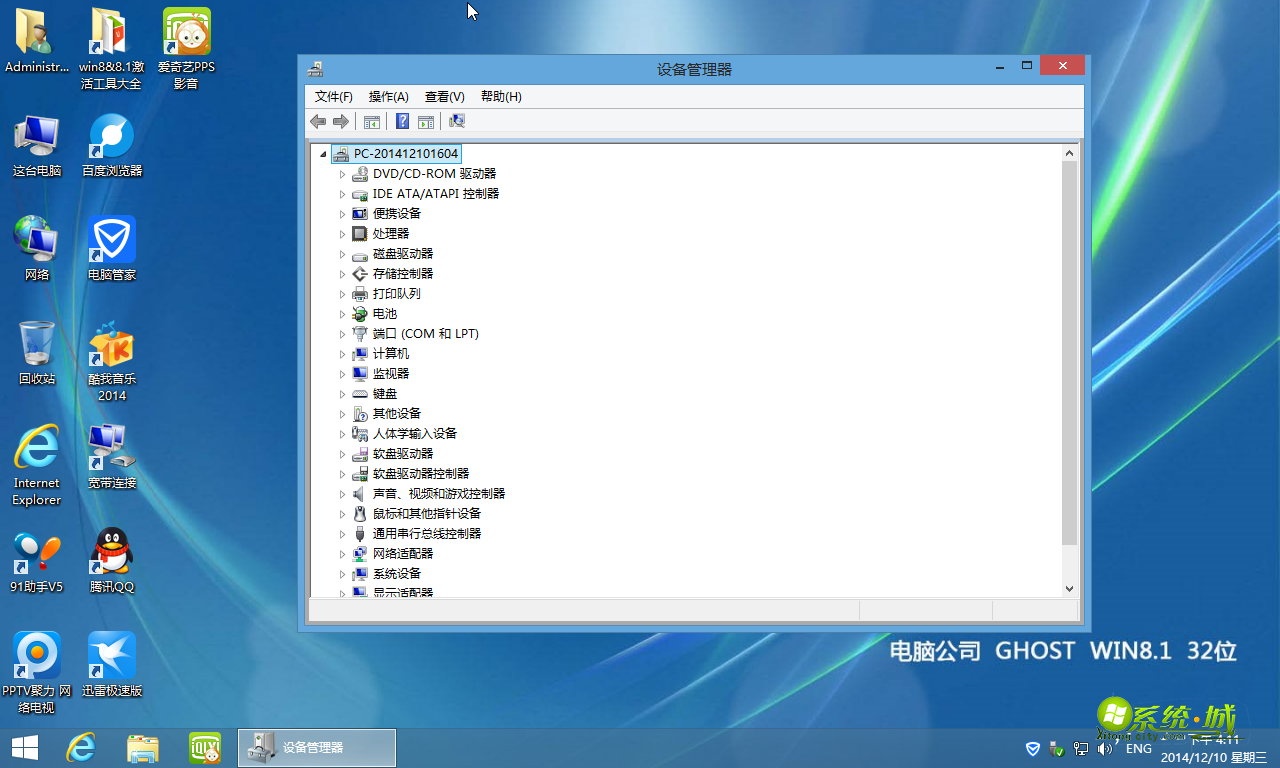Click the back navigation arrow in Device Manager
This screenshot has width=1280, height=768.
coord(318,121)
